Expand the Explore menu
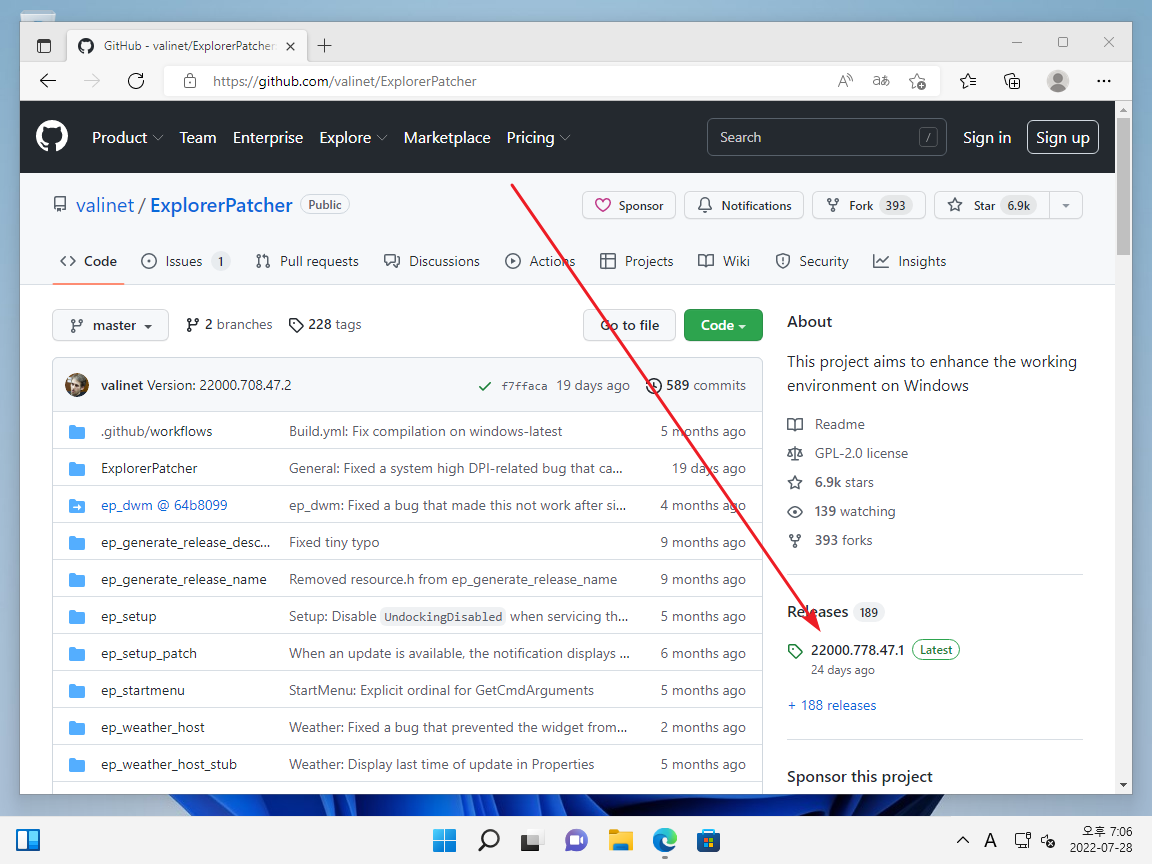Viewport: 1152px width, 864px height. [353, 137]
